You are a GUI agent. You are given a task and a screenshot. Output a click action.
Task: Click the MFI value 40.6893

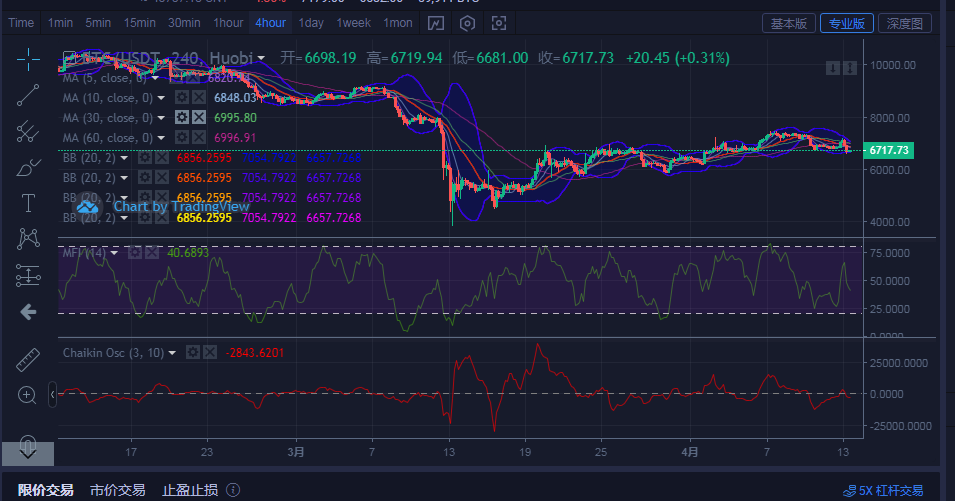[188, 253]
